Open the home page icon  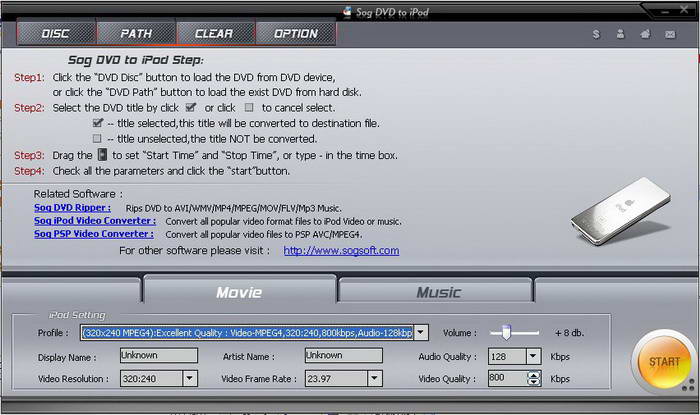click(x=645, y=34)
